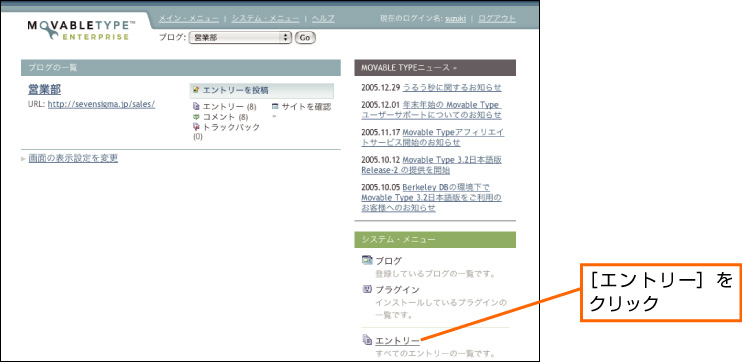742x362 pixels.
Task: Expand 画面の表示設定を変更 triangle
Action: [x=23, y=159]
